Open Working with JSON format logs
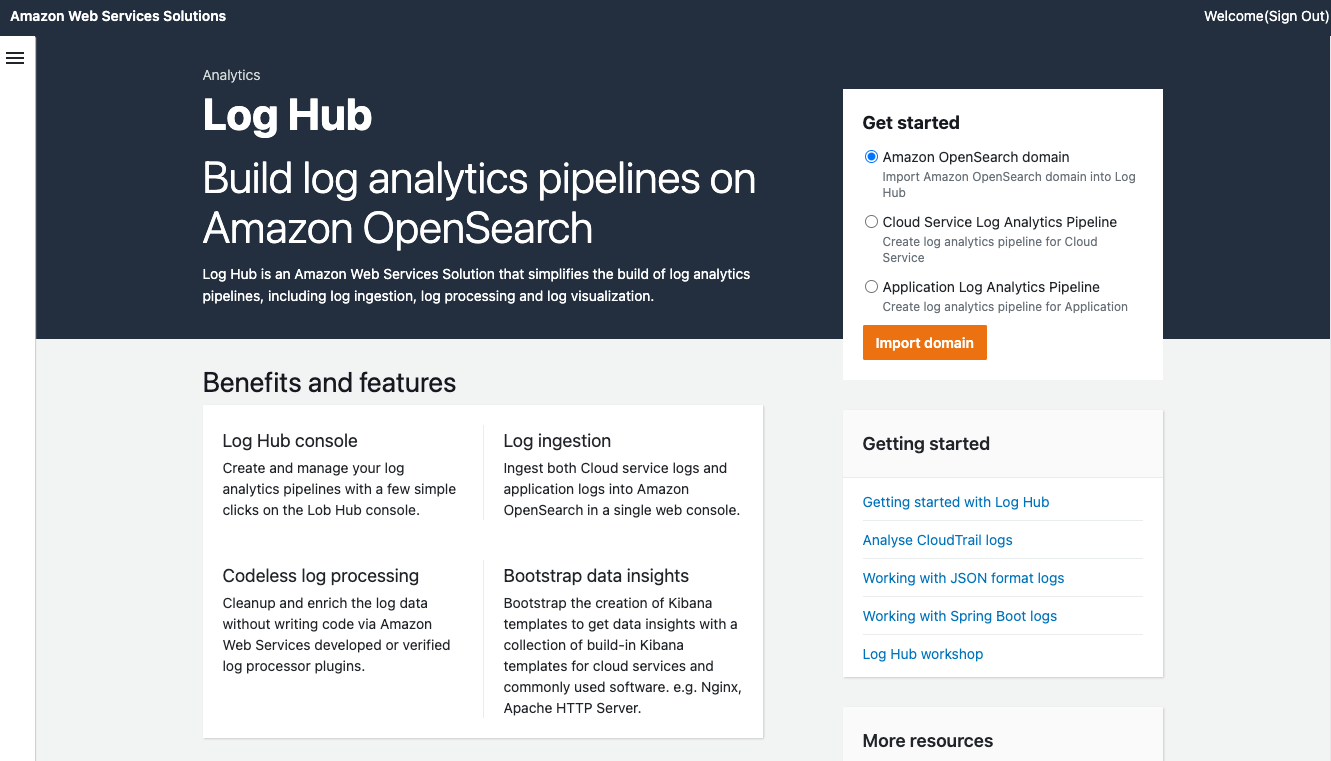 (963, 578)
